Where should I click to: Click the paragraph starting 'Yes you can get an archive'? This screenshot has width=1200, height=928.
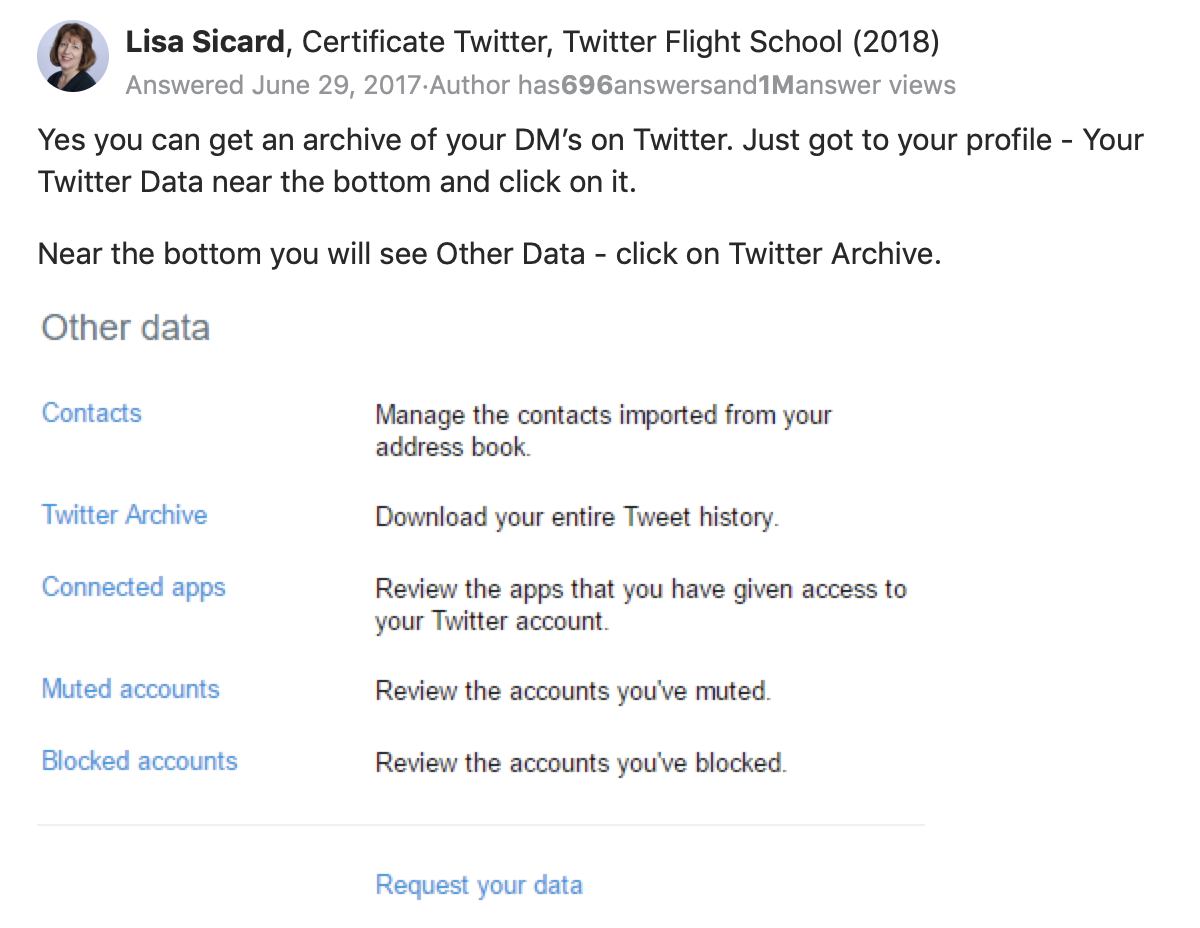(590, 161)
